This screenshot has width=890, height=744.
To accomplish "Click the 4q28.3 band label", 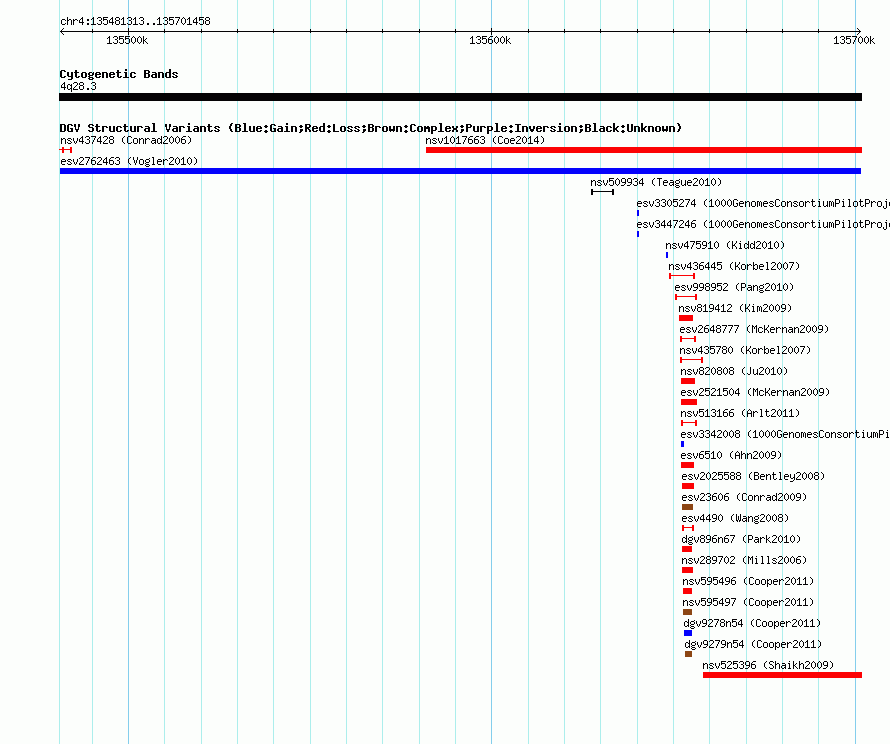I will pos(78,86).
